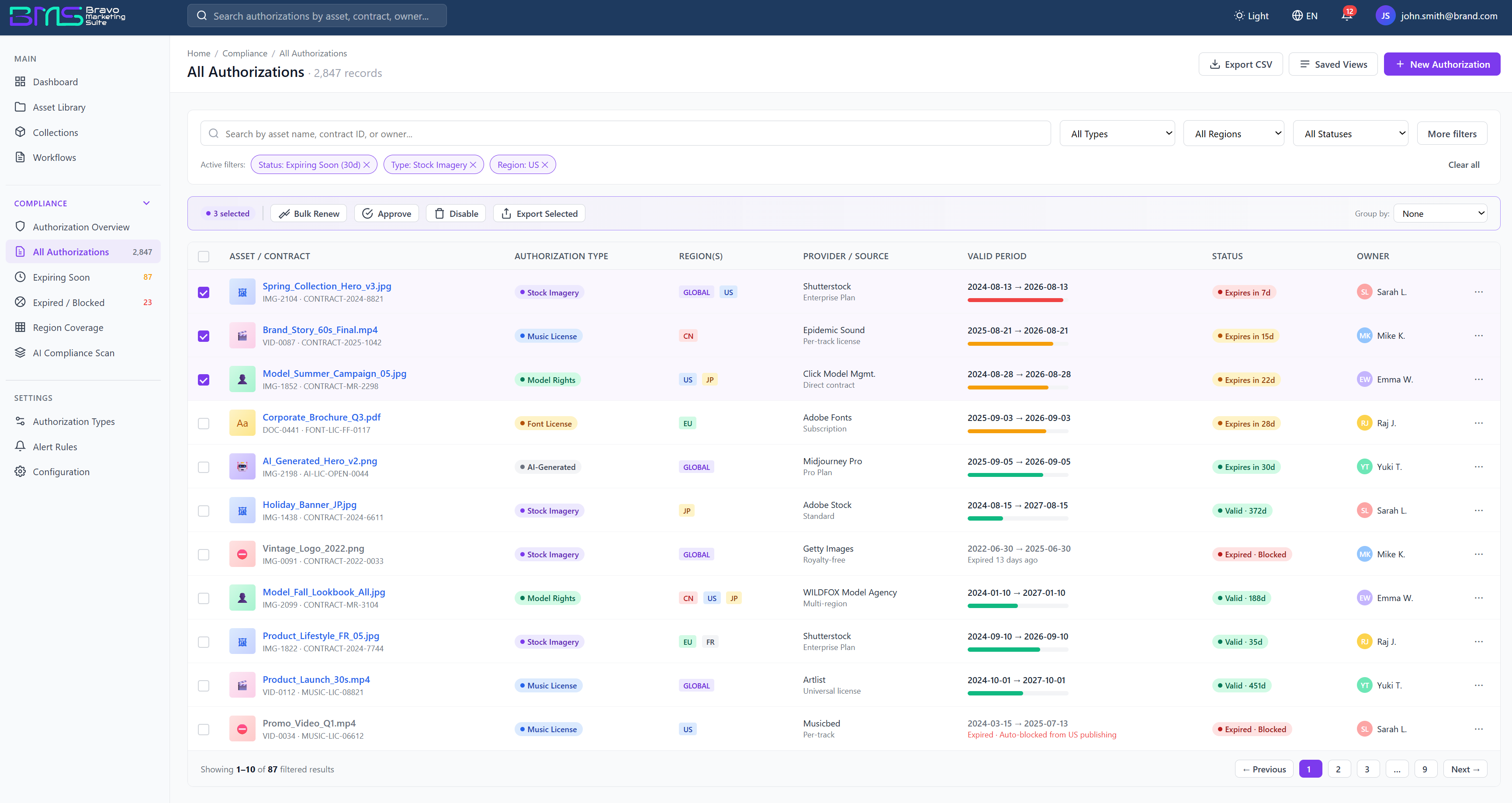Open row actions for Brand_Story_60s_Final.mp4
Viewport: 1512px width, 803px height.
tap(1478, 336)
